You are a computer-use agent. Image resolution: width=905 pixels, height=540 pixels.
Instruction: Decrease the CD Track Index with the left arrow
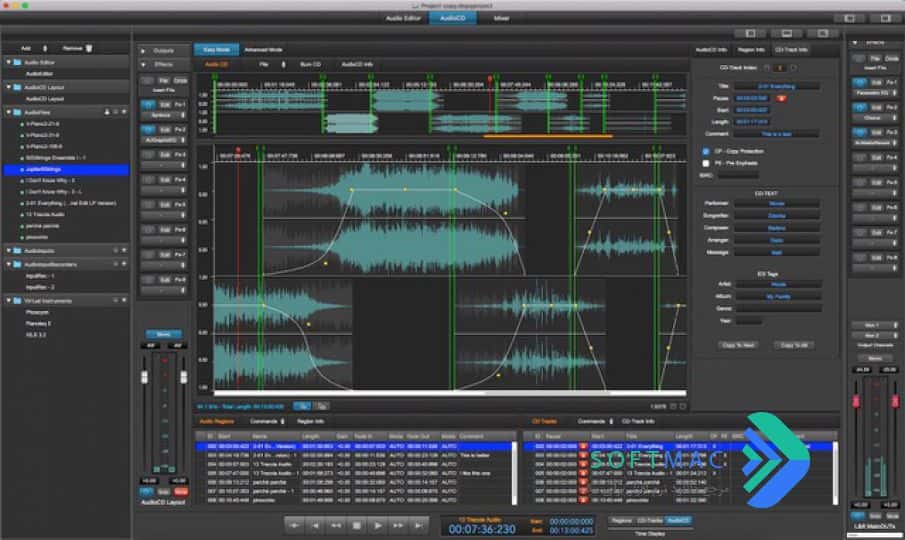coord(766,68)
